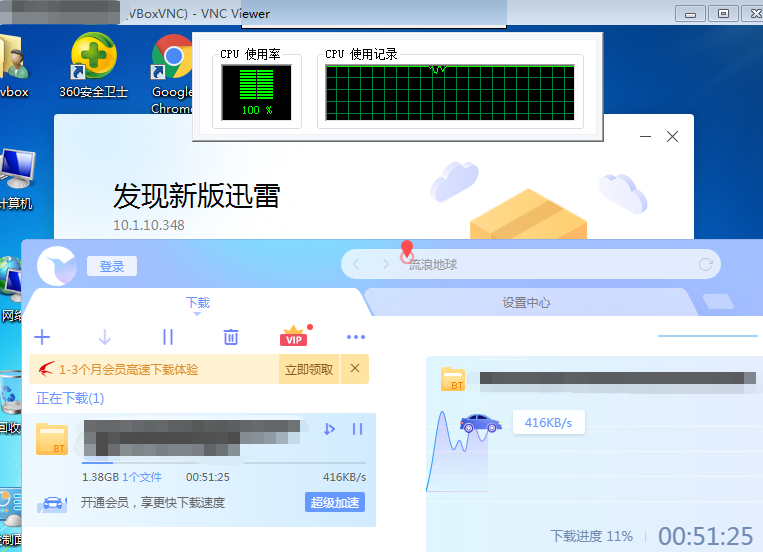763x552 pixels.
Task: Open the network globe desktop icon
Action: (11, 288)
